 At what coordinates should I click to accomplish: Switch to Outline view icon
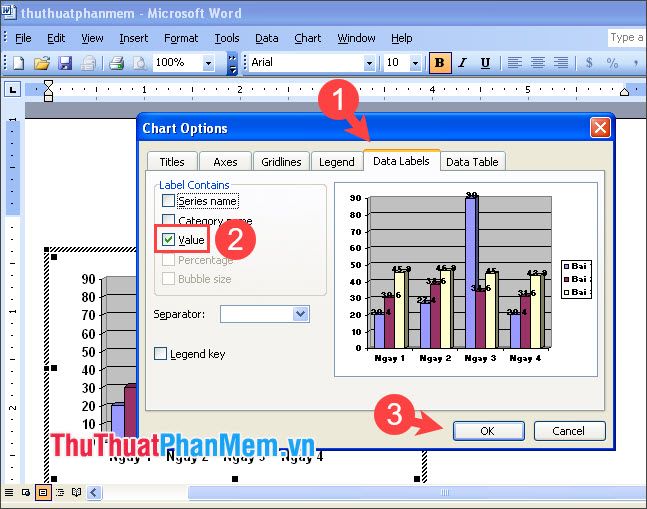(60, 492)
